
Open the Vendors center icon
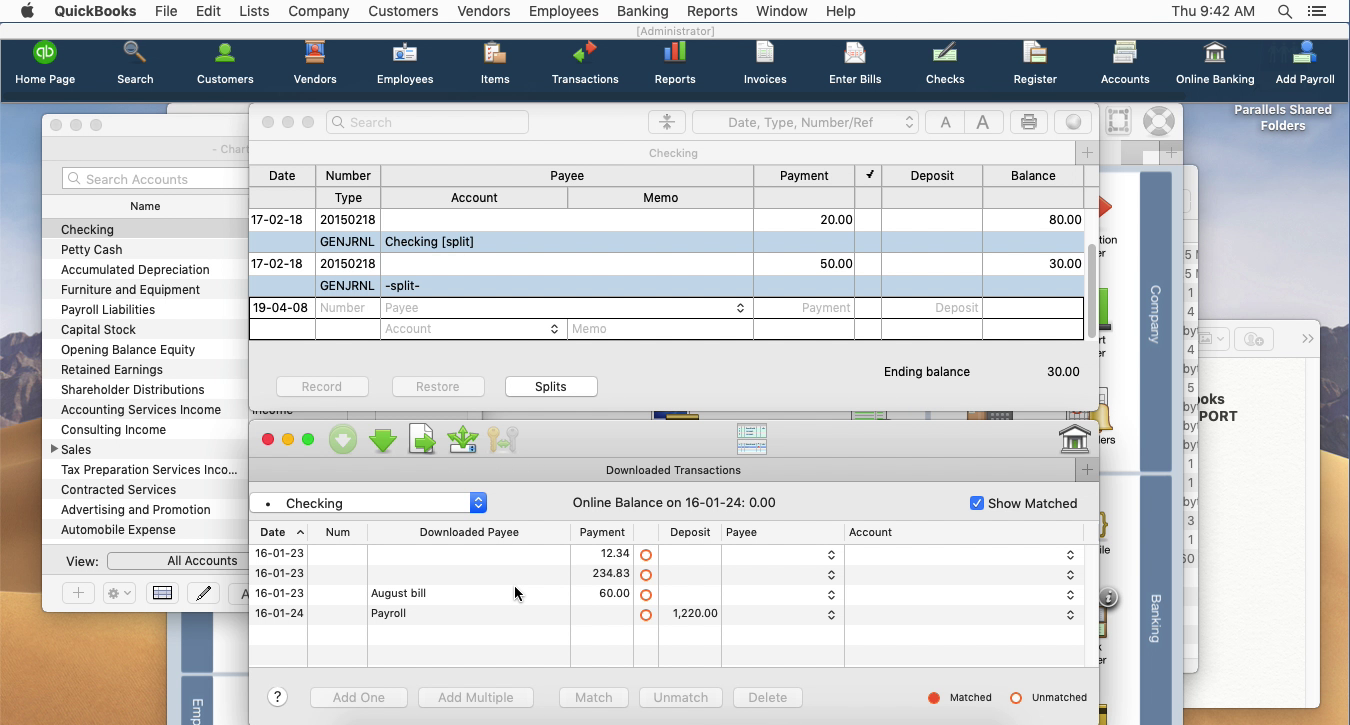[x=315, y=63]
